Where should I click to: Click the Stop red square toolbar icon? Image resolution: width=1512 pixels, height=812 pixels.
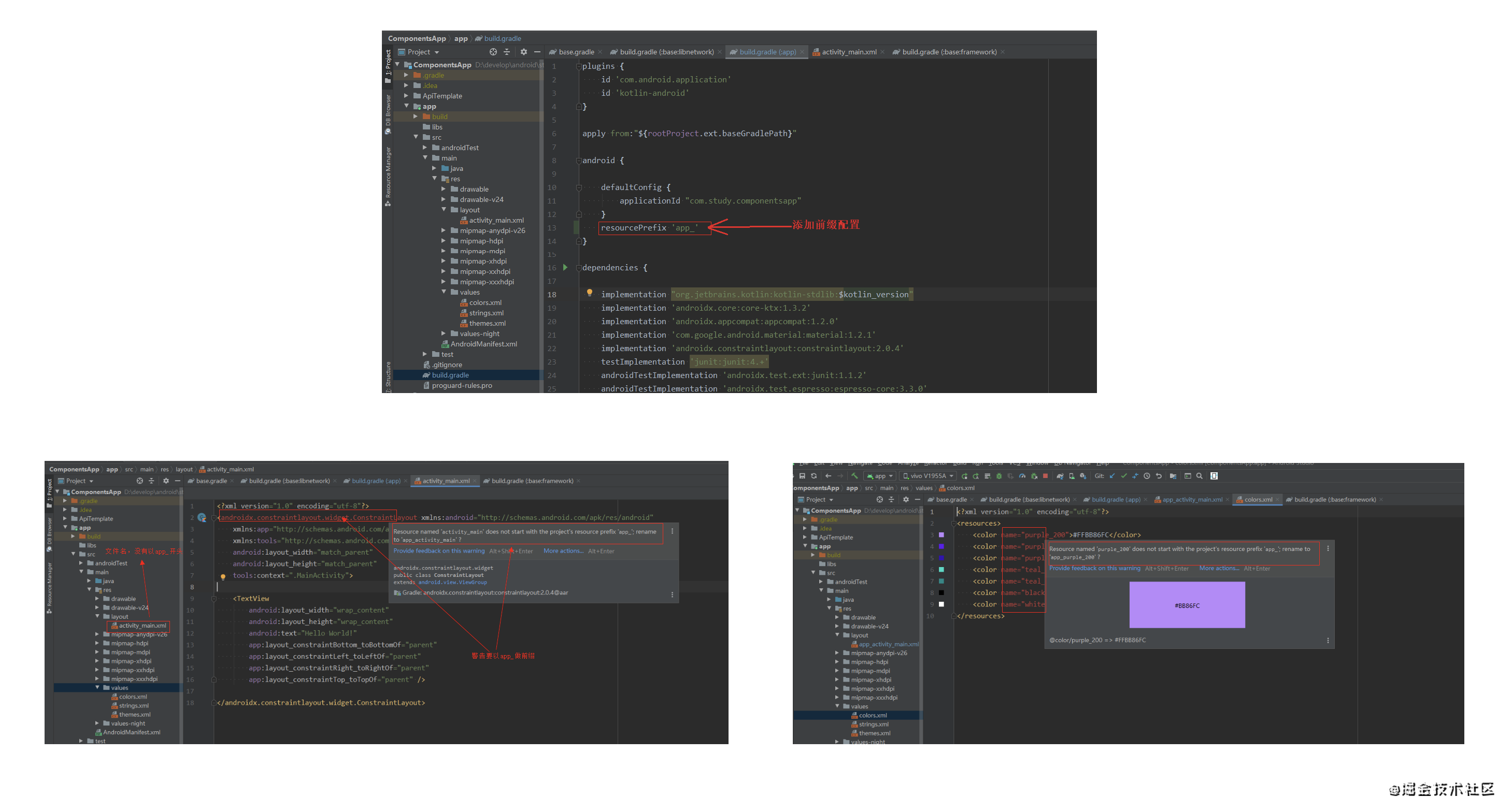(x=1045, y=476)
